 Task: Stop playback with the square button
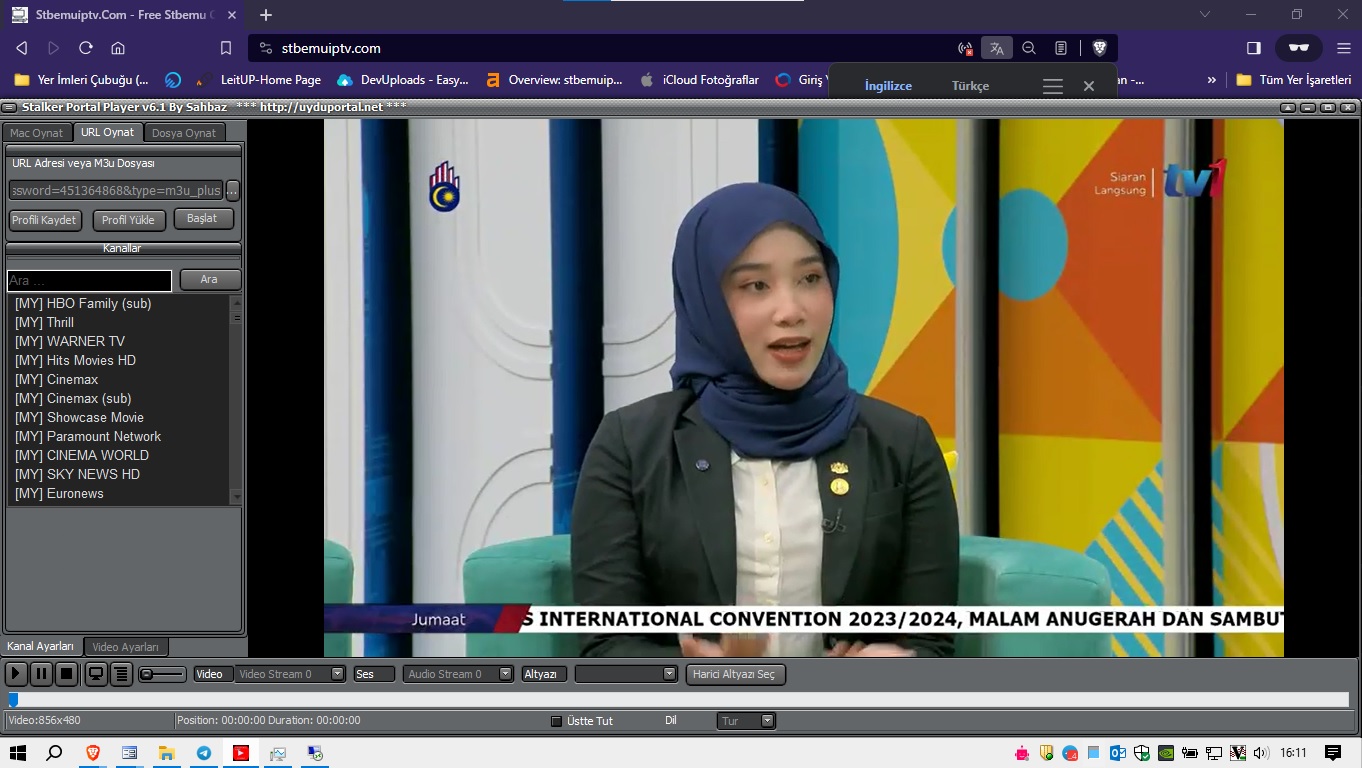click(66, 674)
